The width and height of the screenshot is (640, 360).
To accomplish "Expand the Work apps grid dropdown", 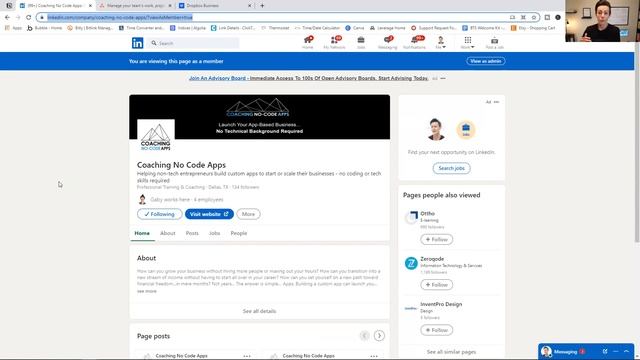I will (468, 42).
